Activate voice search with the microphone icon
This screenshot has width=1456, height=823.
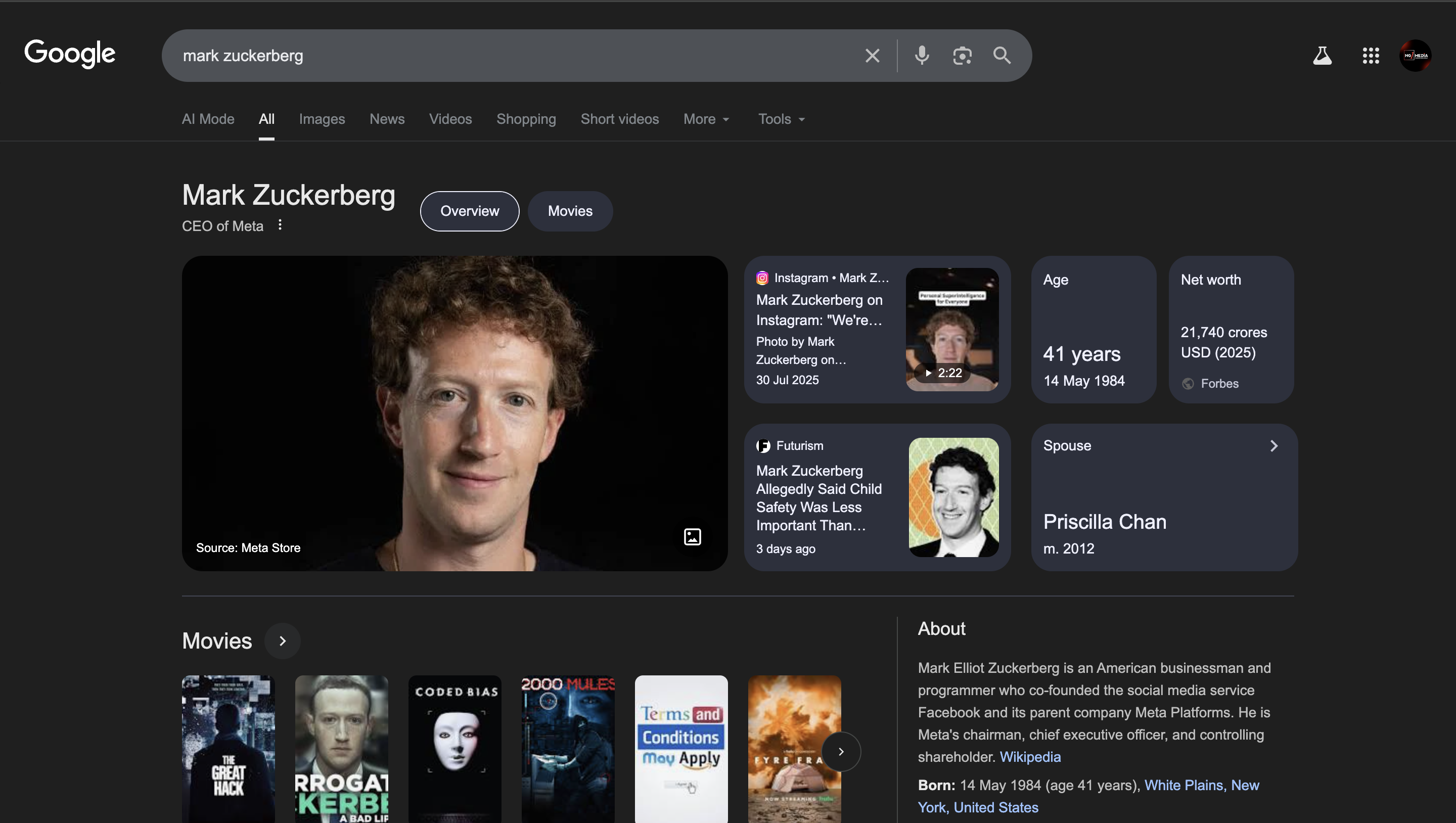click(921, 55)
